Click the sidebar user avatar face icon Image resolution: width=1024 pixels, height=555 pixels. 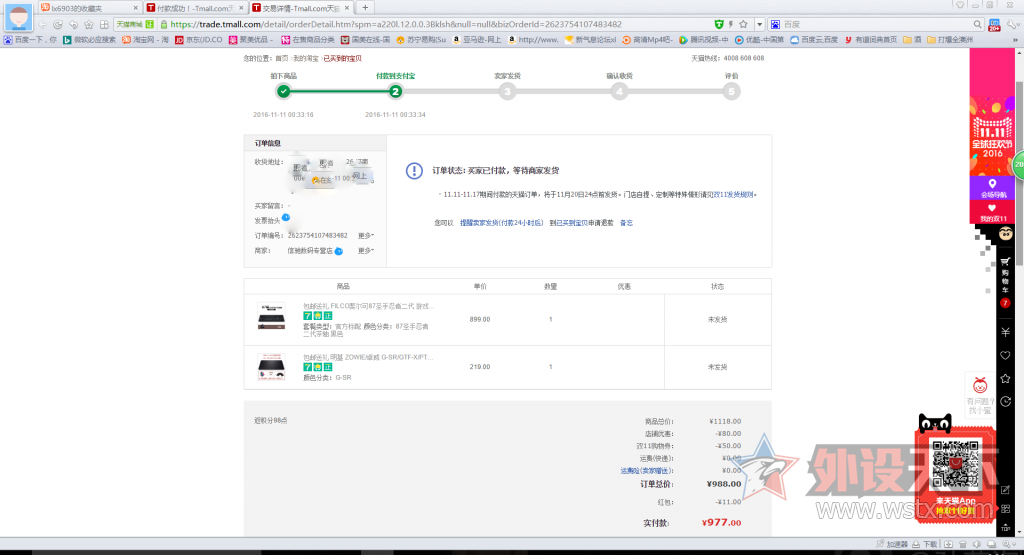click(x=1006, y=234)
